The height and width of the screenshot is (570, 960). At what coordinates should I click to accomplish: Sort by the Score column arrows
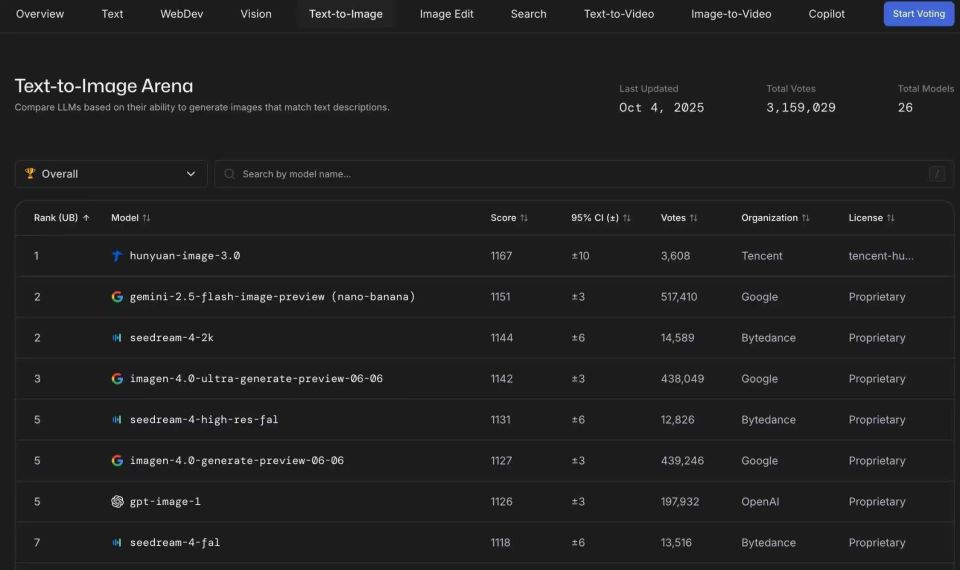[524, 218]
